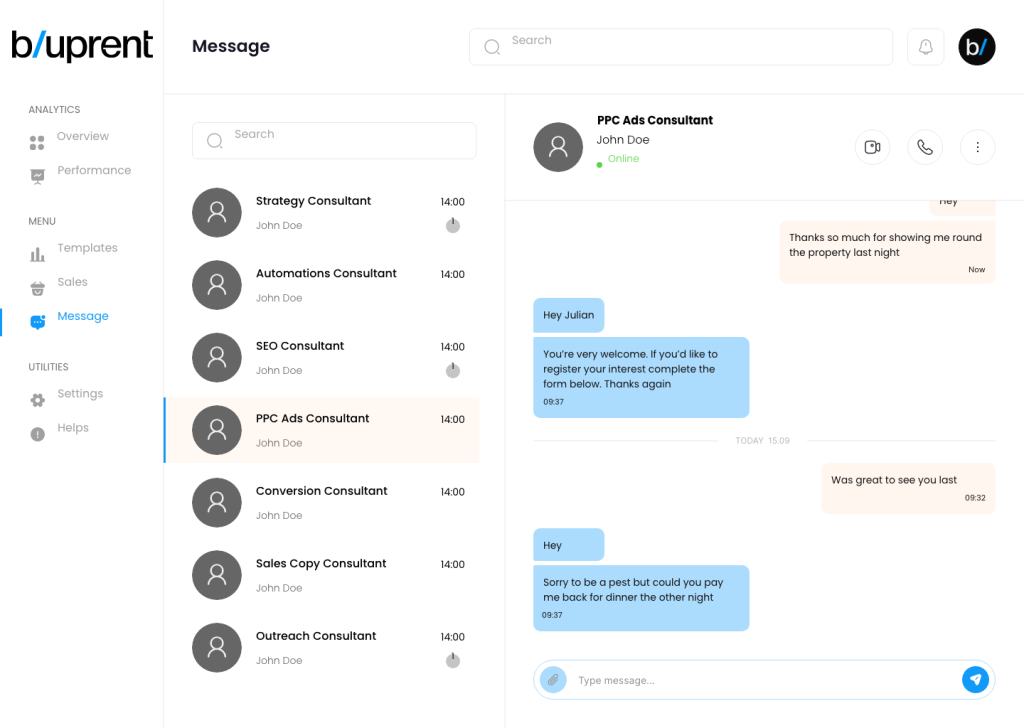
Task: Go to Performance page
Action: tap(93, 171)
